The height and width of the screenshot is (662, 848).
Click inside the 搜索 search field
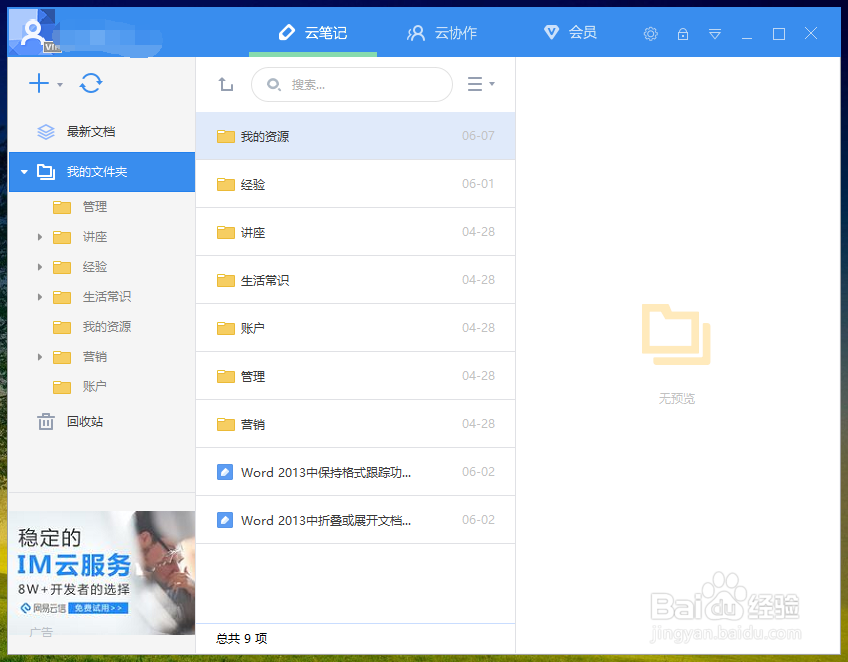pyautogui.click(x=350, y=85)
